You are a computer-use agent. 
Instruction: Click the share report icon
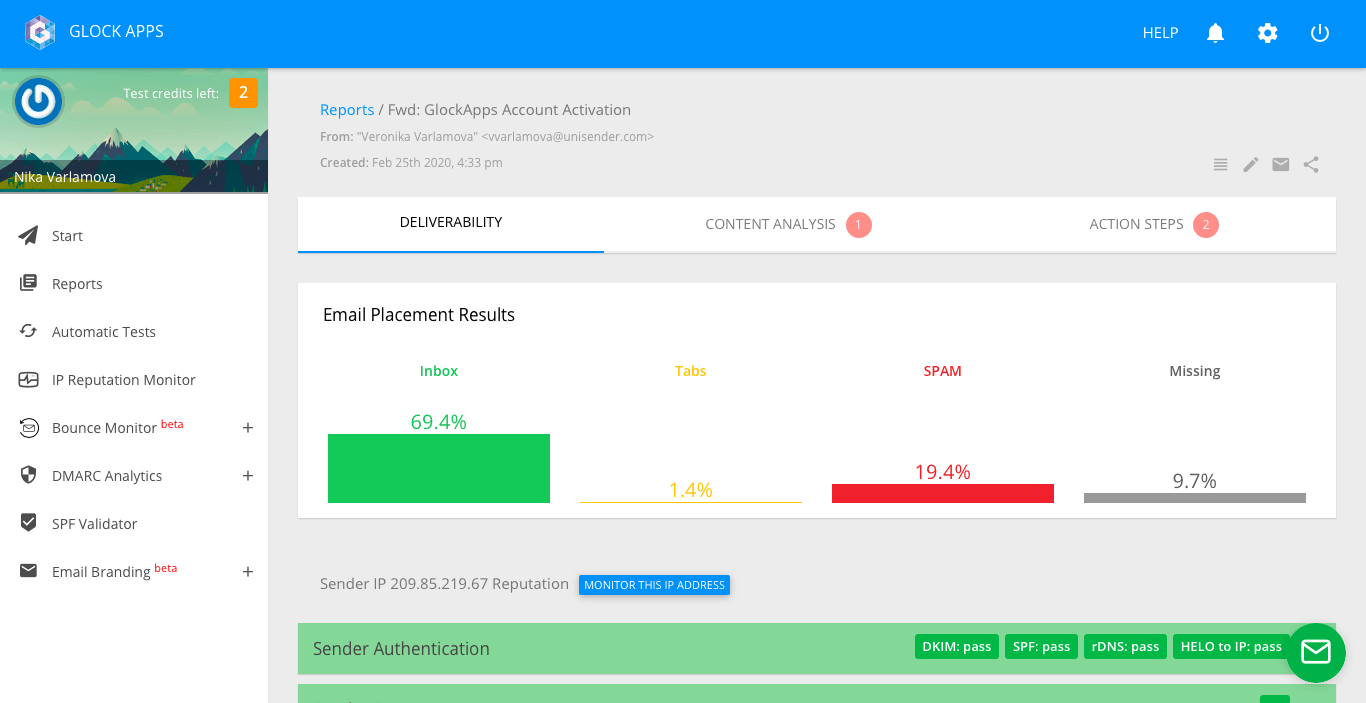(1311, 165)
